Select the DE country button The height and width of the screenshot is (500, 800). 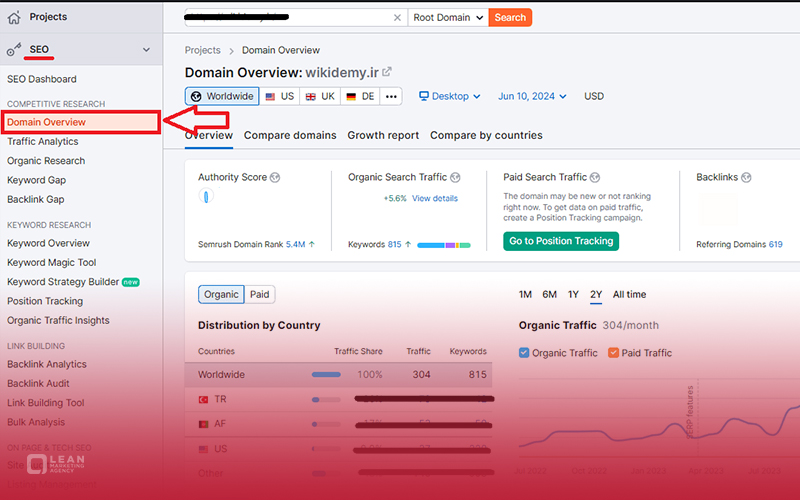[360, 96]
